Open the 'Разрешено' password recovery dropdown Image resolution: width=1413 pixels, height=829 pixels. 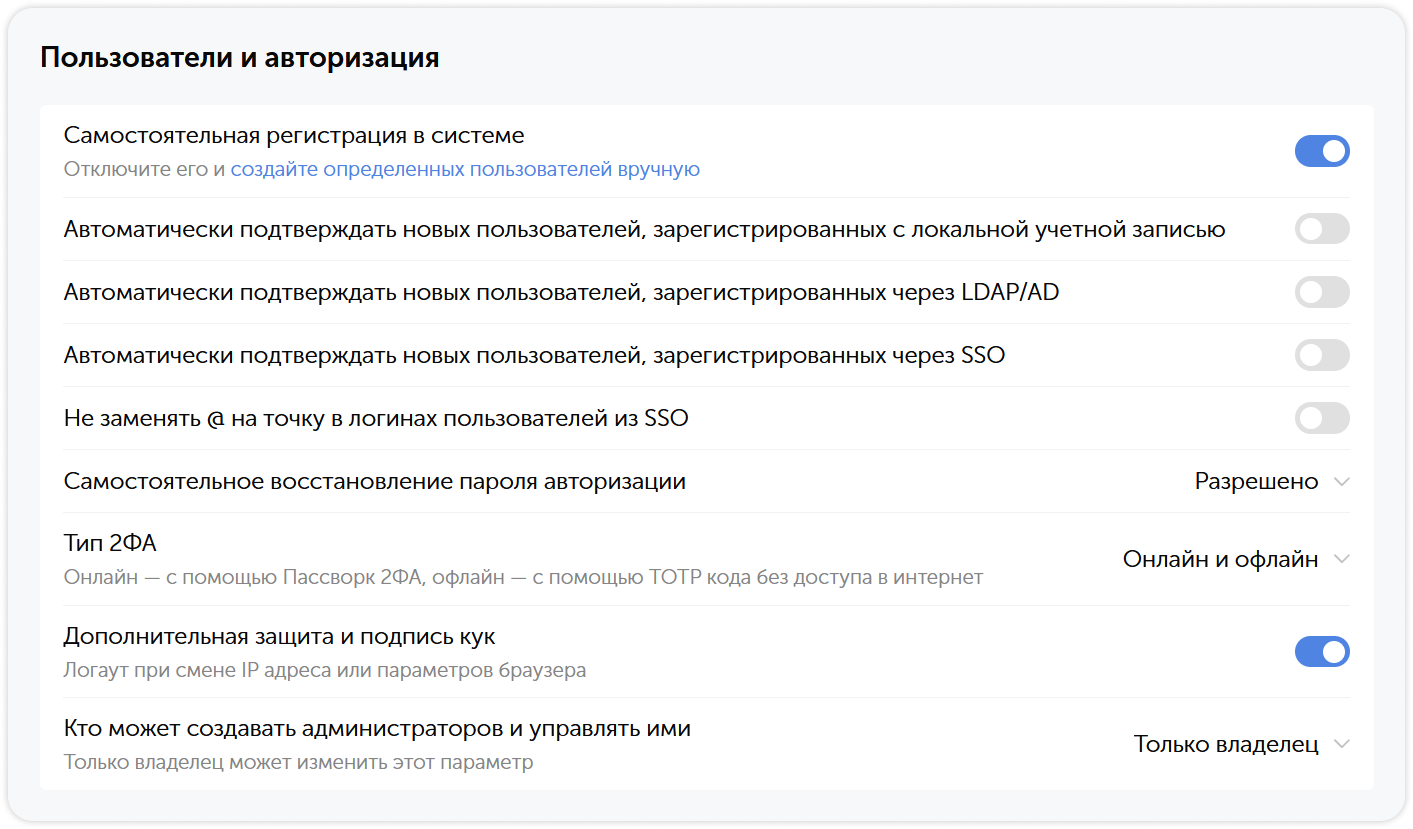pyautogui.click(x=1255, y=481)
